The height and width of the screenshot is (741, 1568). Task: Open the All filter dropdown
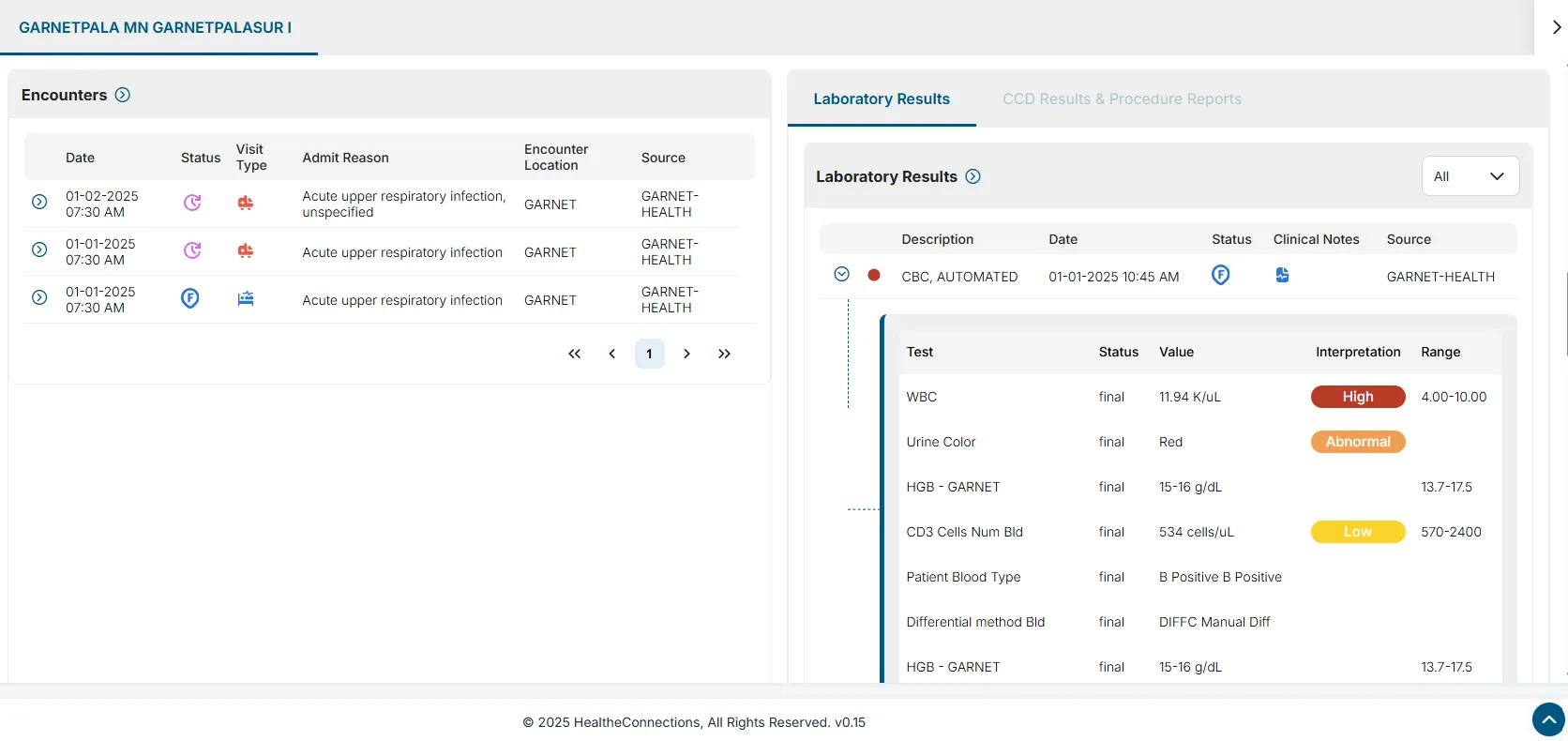point(1470,176)
